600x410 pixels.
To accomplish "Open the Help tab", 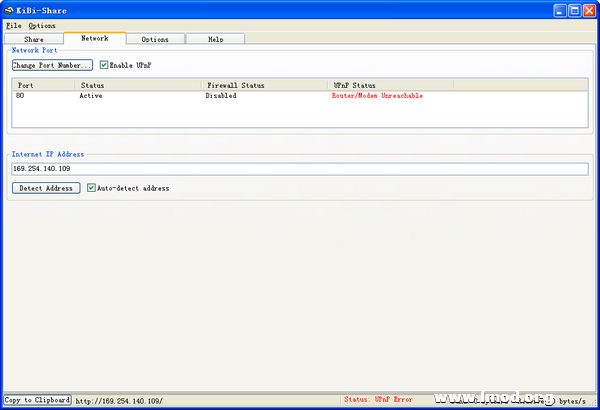I will 215,39.
